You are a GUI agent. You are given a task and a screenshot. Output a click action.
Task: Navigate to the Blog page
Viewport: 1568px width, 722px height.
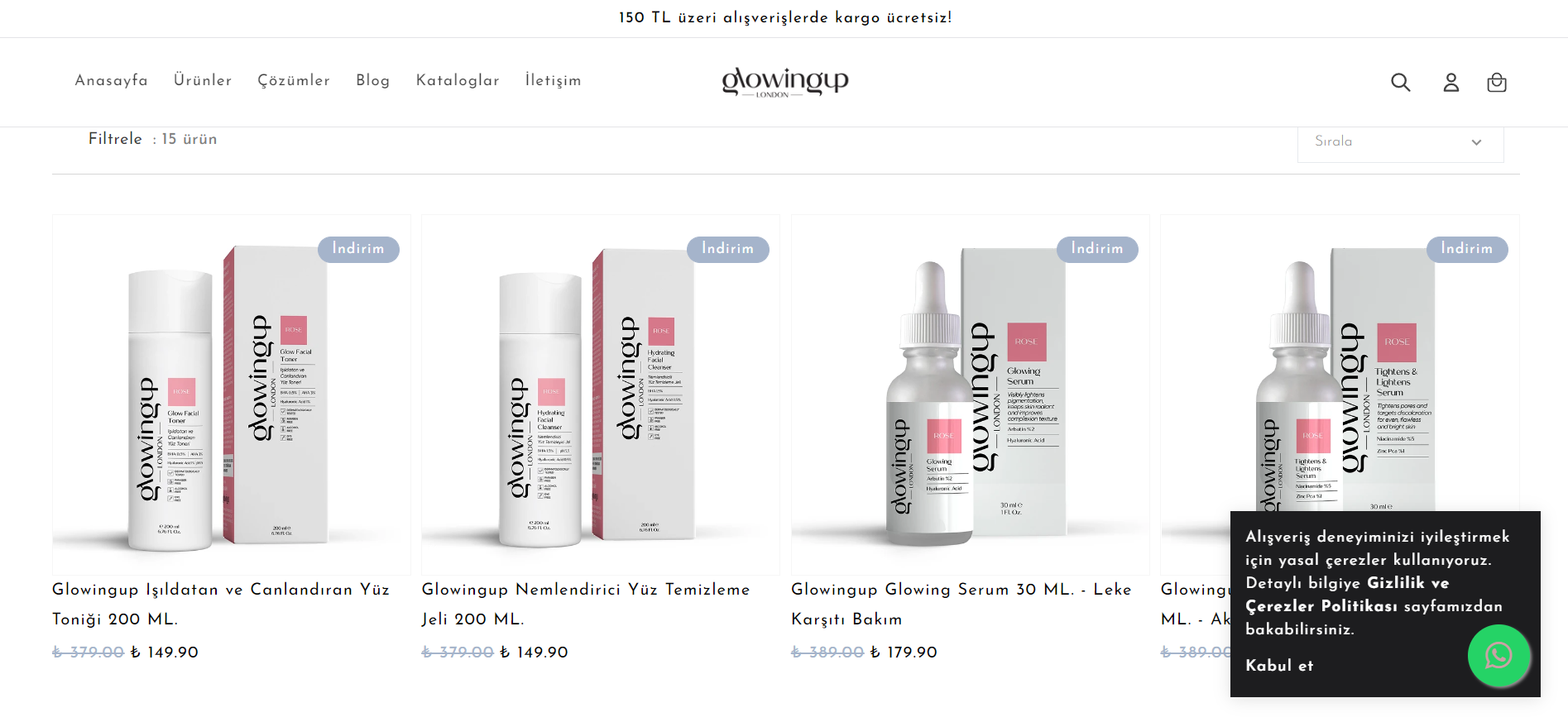click(x=373, y=80)
